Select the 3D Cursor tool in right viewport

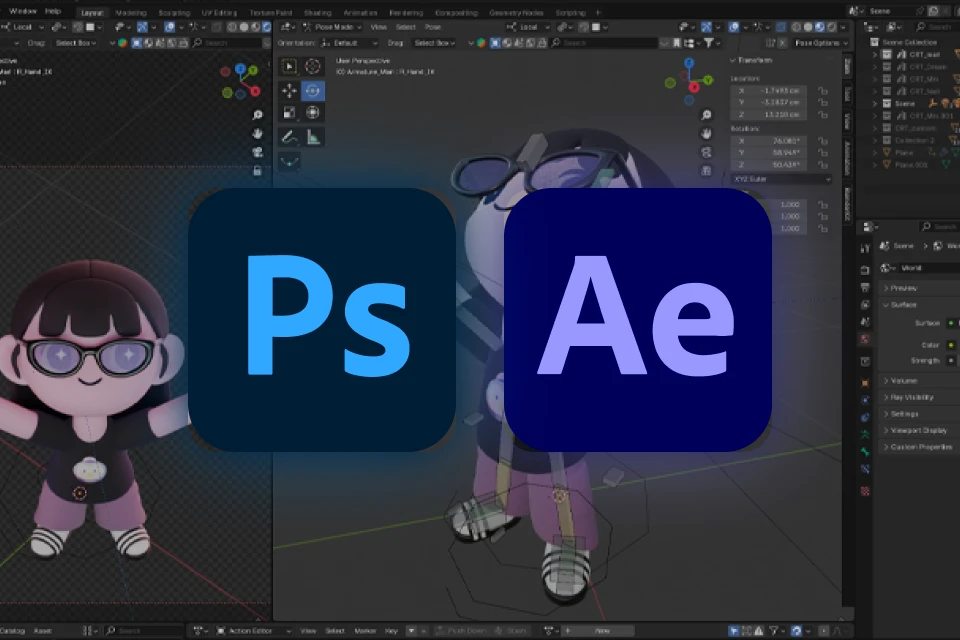(312, 66)
